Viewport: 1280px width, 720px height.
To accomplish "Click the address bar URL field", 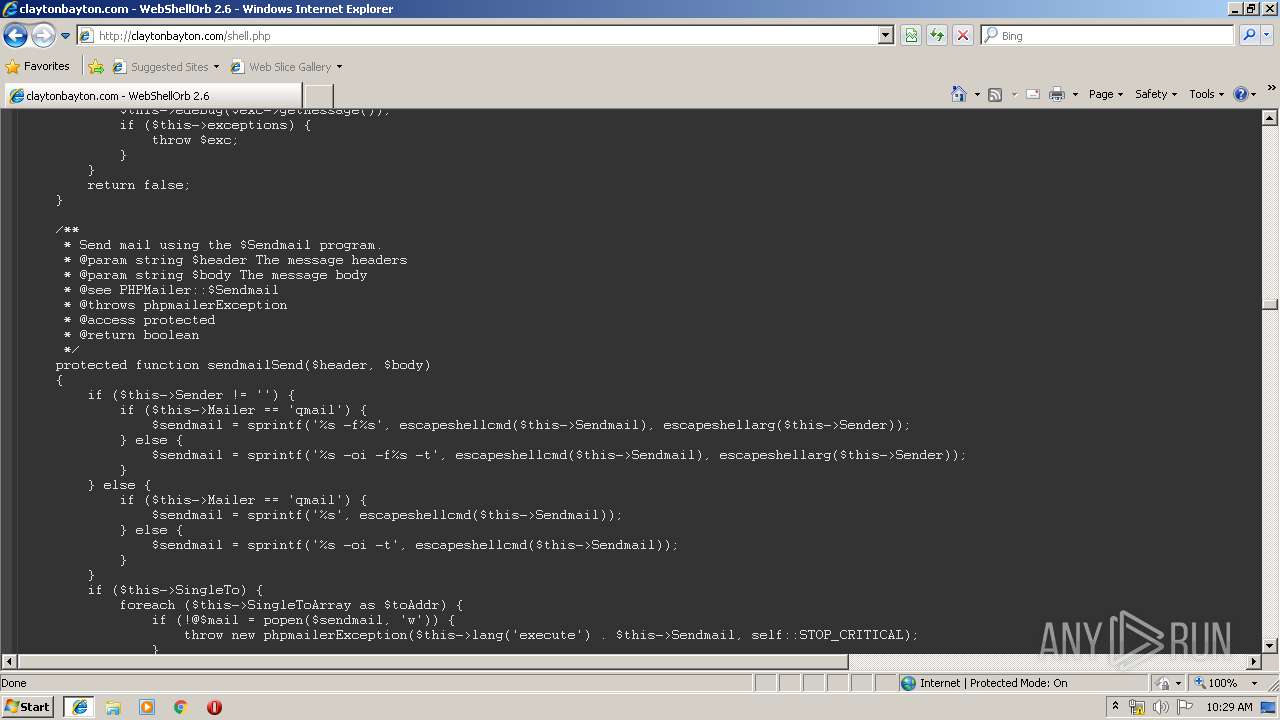I will (x=485, y=36).
